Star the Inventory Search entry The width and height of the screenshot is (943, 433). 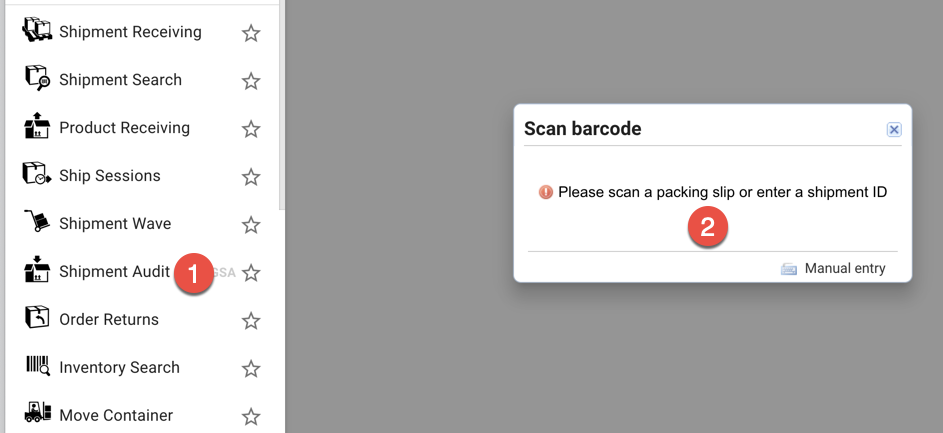point(251,369)
